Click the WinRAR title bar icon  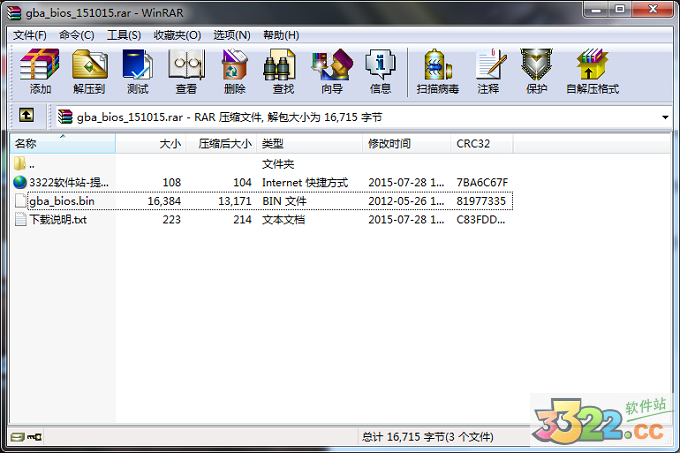pyautogui.click(x=14, y=13)
